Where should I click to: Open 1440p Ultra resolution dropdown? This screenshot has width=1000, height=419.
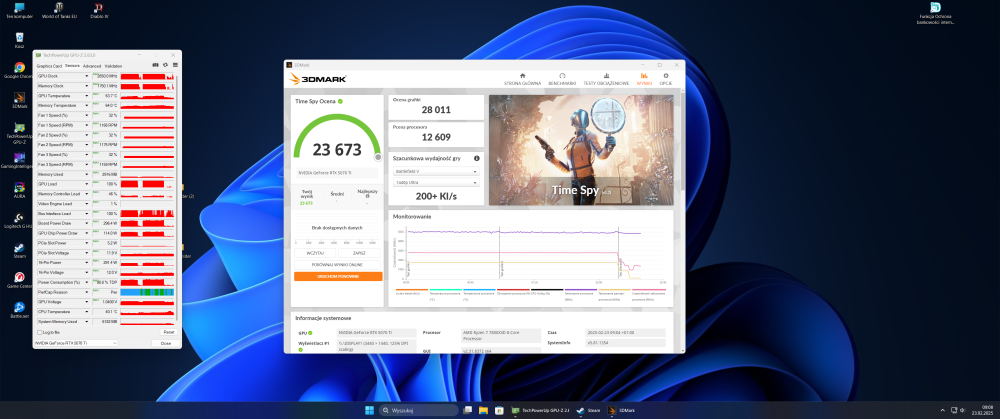click(436, 182)
